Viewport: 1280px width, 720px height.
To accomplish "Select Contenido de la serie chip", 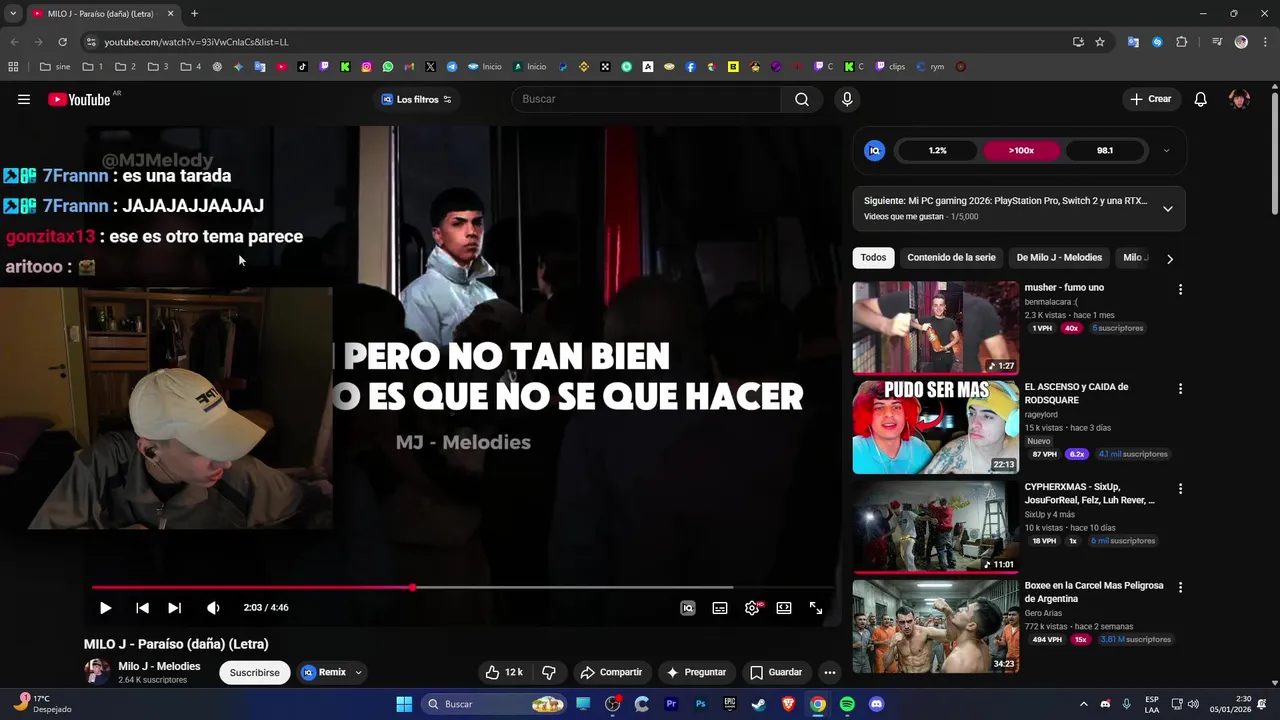I will [x=951, y=257].
